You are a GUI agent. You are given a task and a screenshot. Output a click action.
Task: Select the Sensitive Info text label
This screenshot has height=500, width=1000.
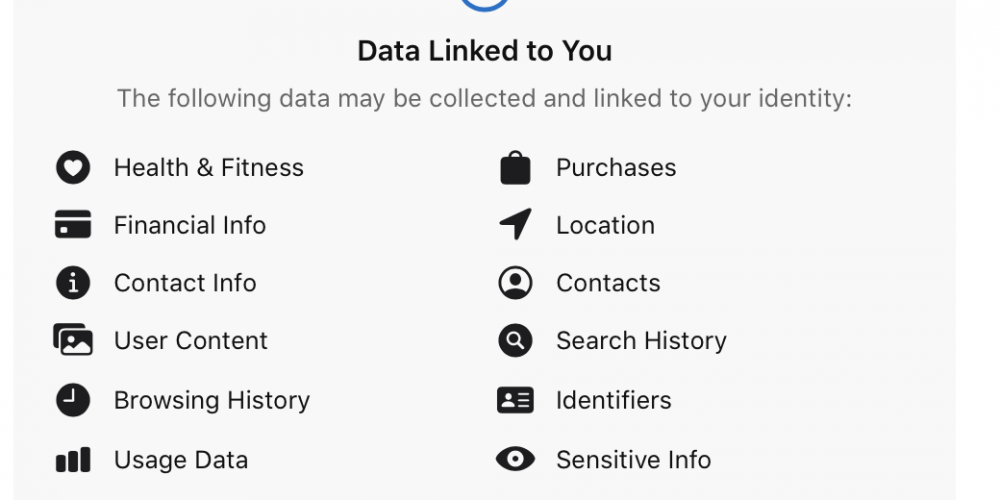click(x=634, y=460)
